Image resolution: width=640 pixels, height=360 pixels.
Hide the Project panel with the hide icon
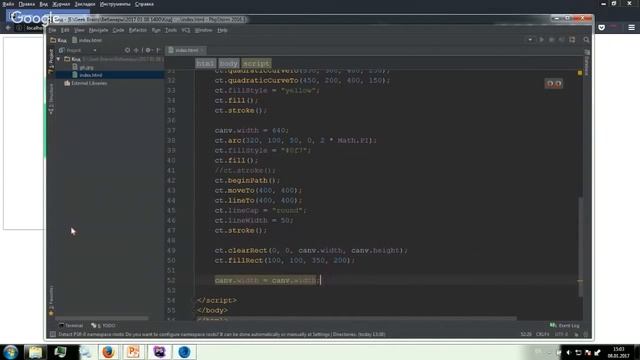(x=158, y=50)
